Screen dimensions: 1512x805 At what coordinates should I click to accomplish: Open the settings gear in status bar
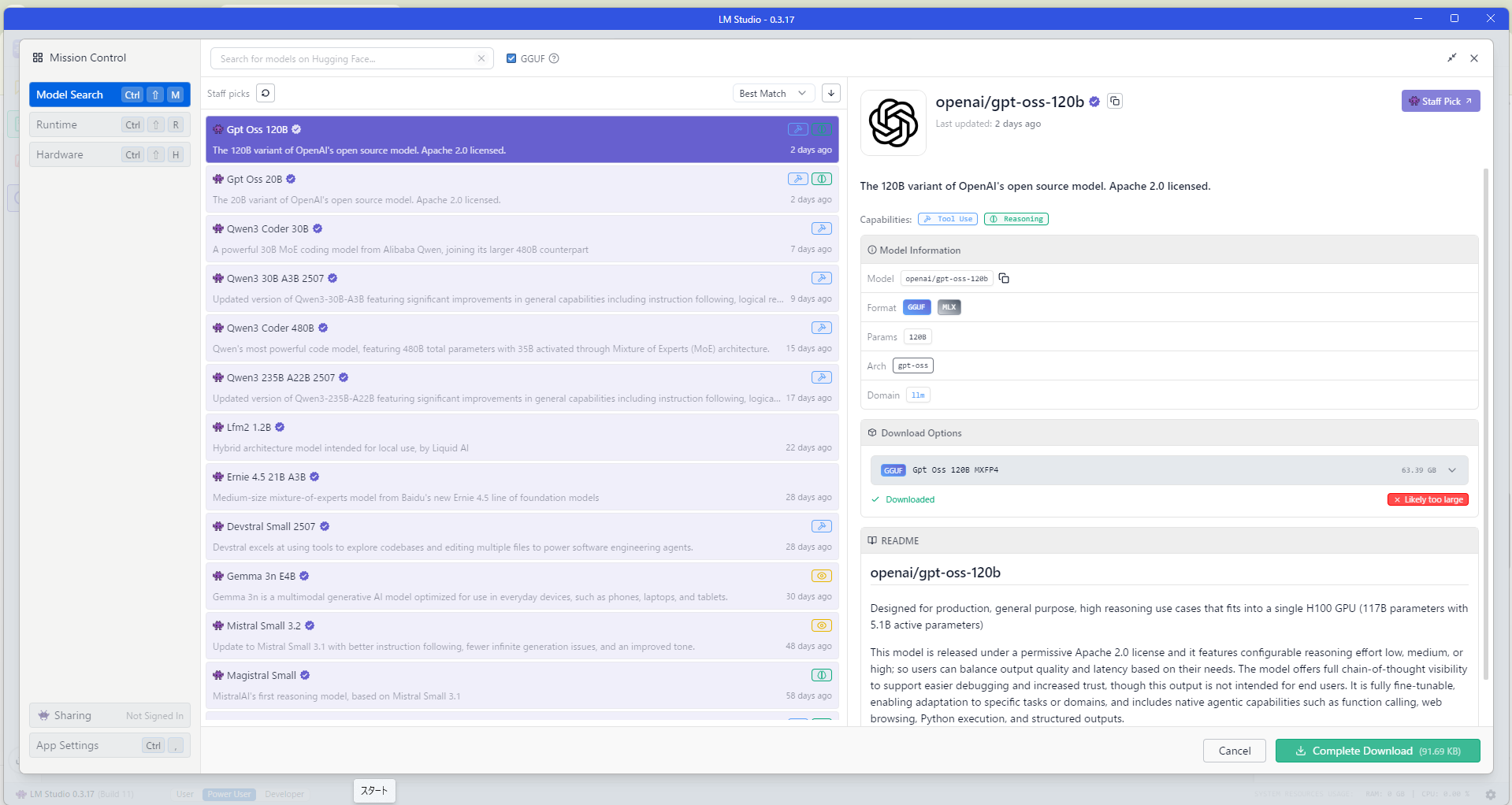[1490, 794]
